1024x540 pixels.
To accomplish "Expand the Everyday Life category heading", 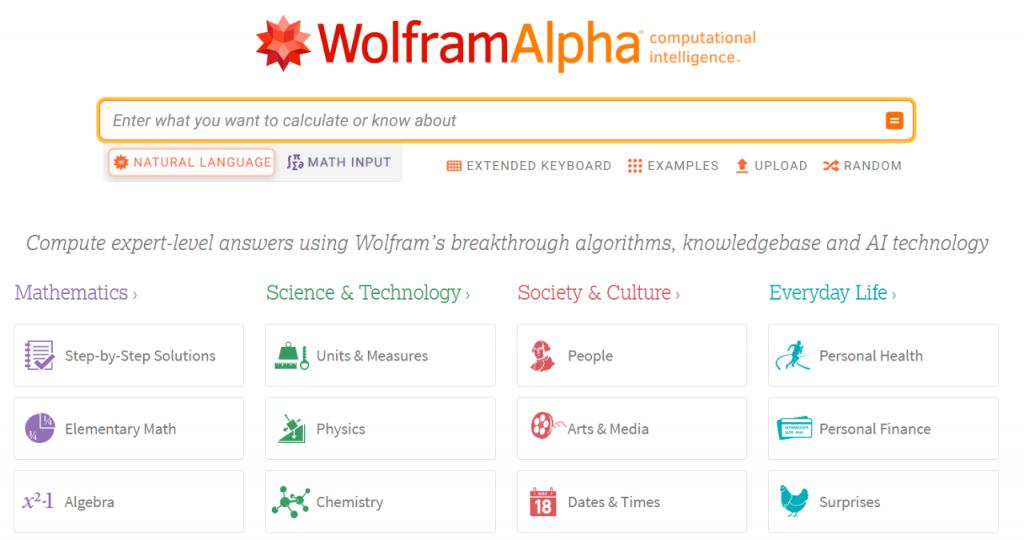I will [x=832, y=293].
